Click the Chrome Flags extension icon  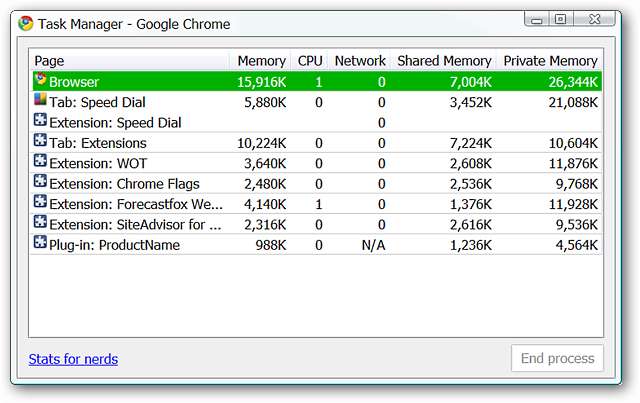(40, 182)
